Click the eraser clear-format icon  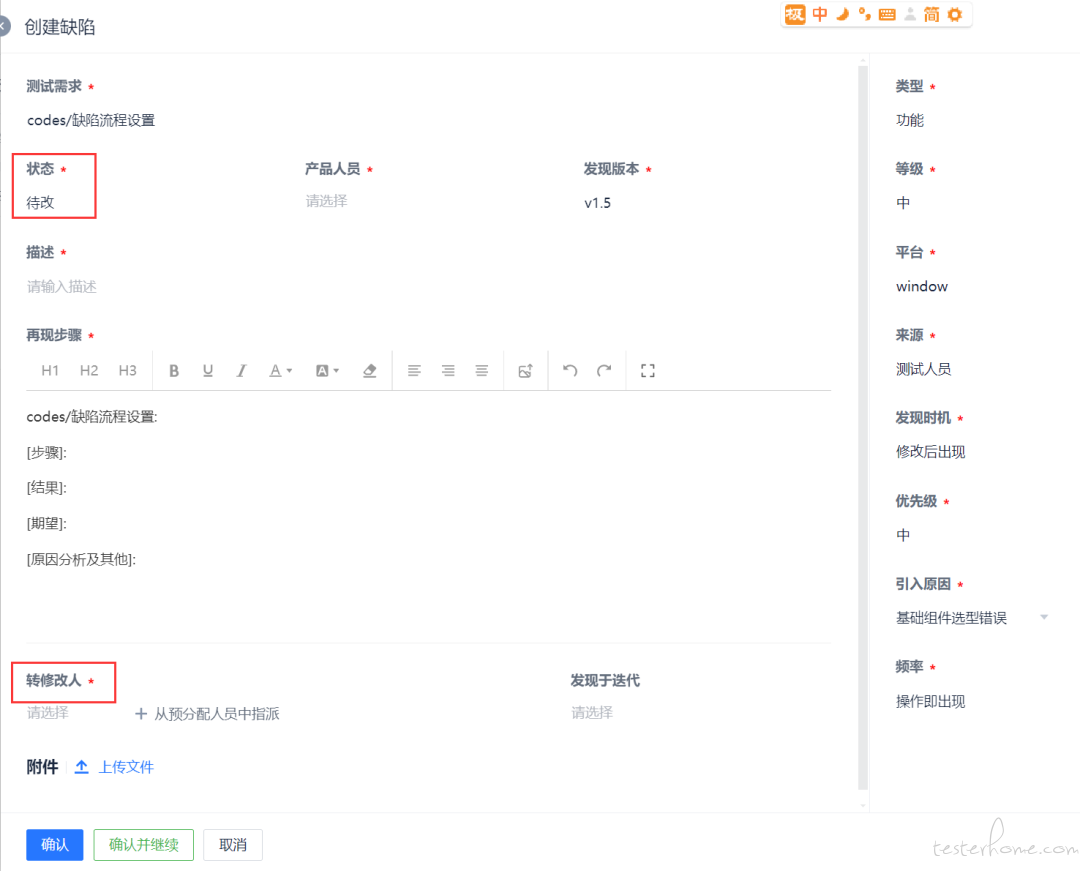coord(369,371)
